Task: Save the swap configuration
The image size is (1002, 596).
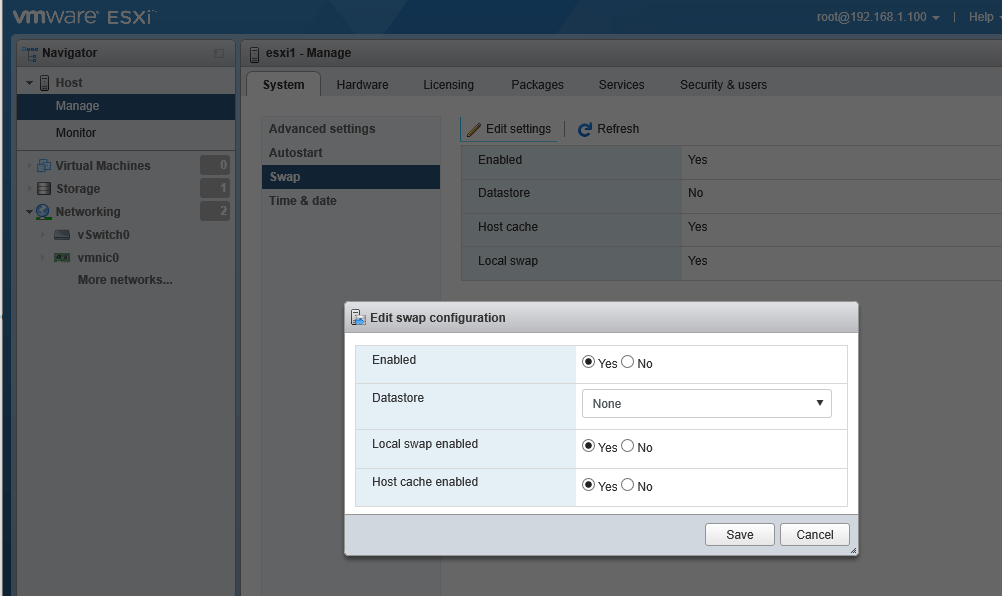Action: [x=739, y=535]
